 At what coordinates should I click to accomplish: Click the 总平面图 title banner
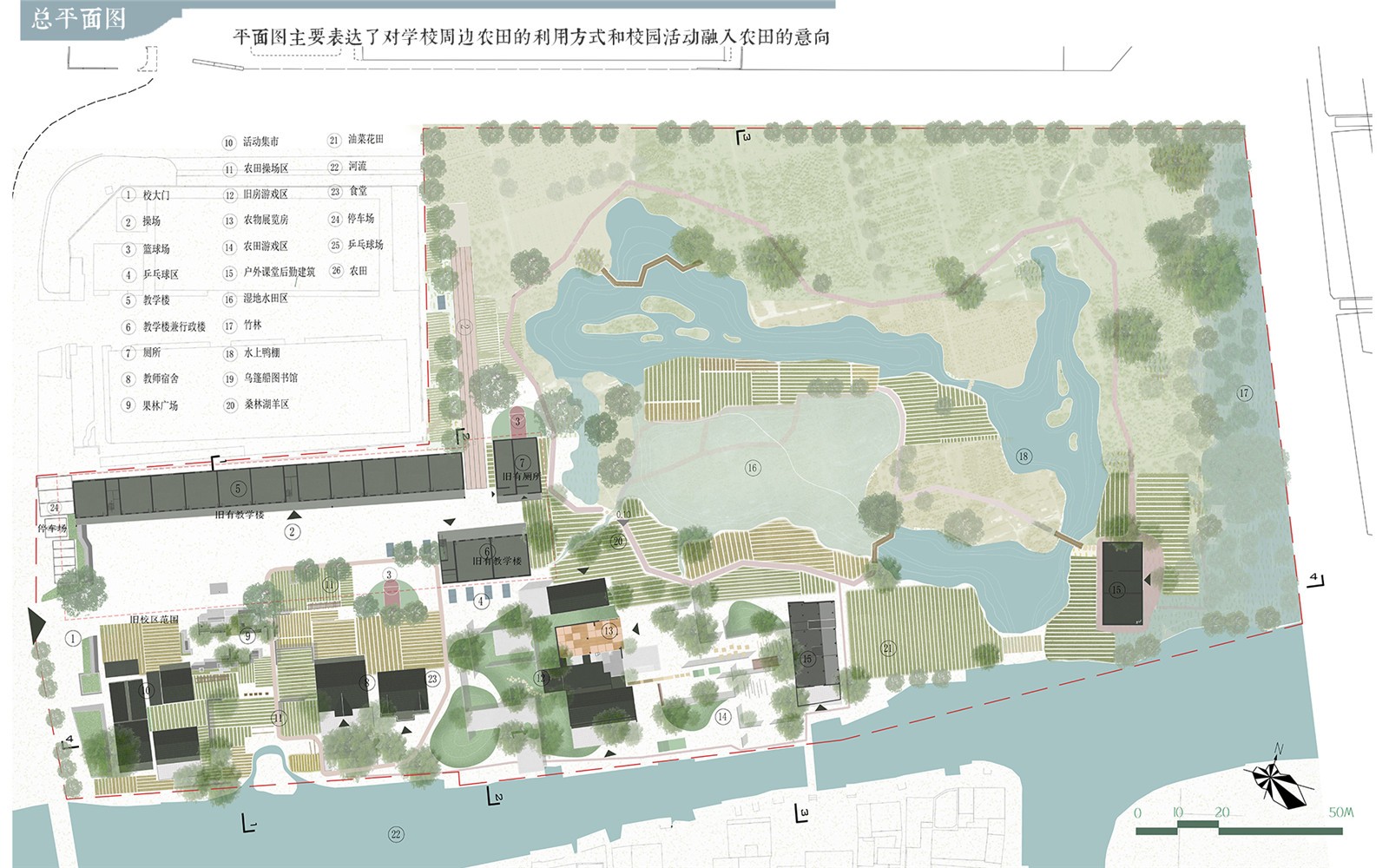(78, 19)
